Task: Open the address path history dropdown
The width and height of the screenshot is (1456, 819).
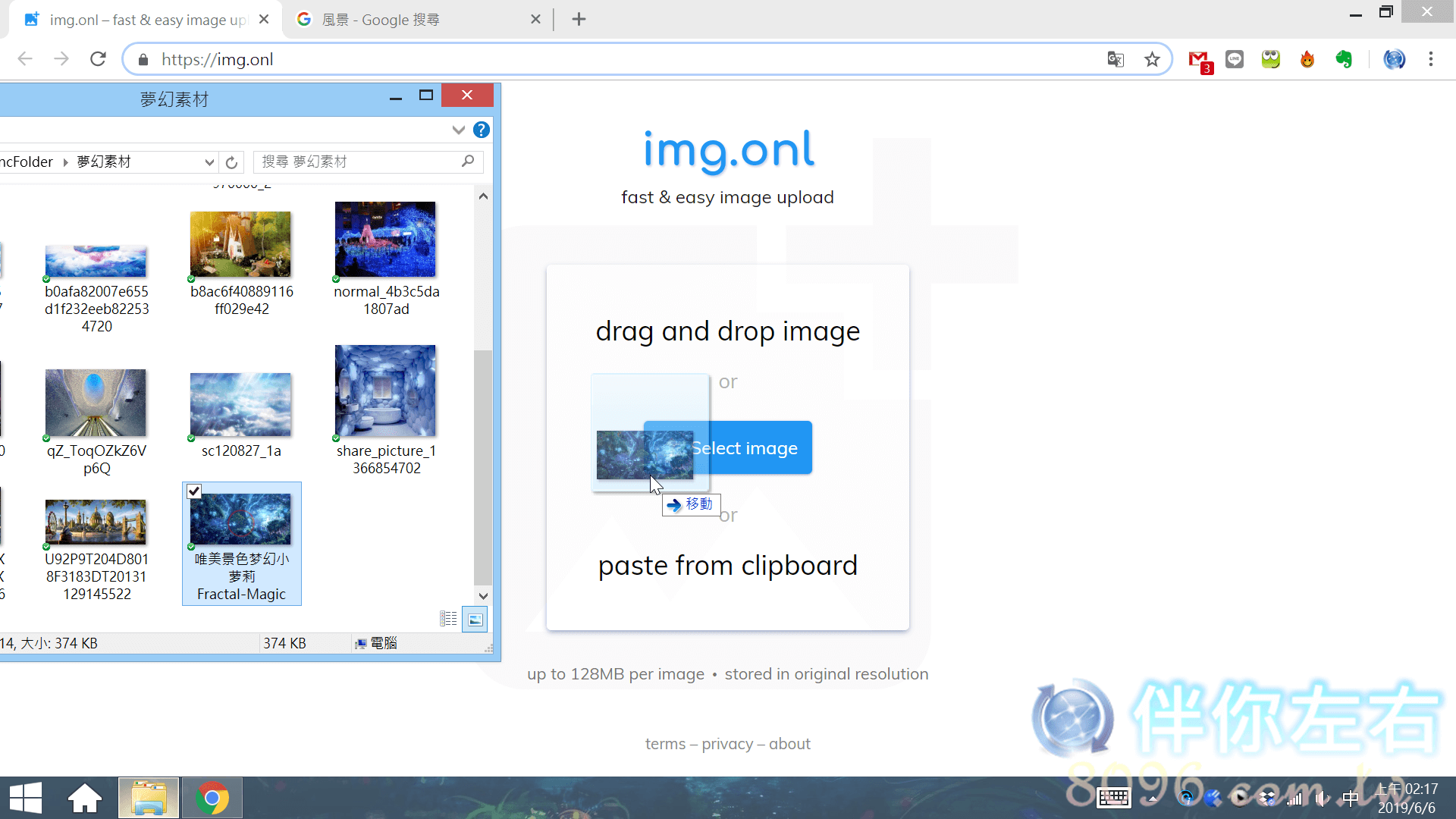Action: pyautogui.click(x=209, y=162)
